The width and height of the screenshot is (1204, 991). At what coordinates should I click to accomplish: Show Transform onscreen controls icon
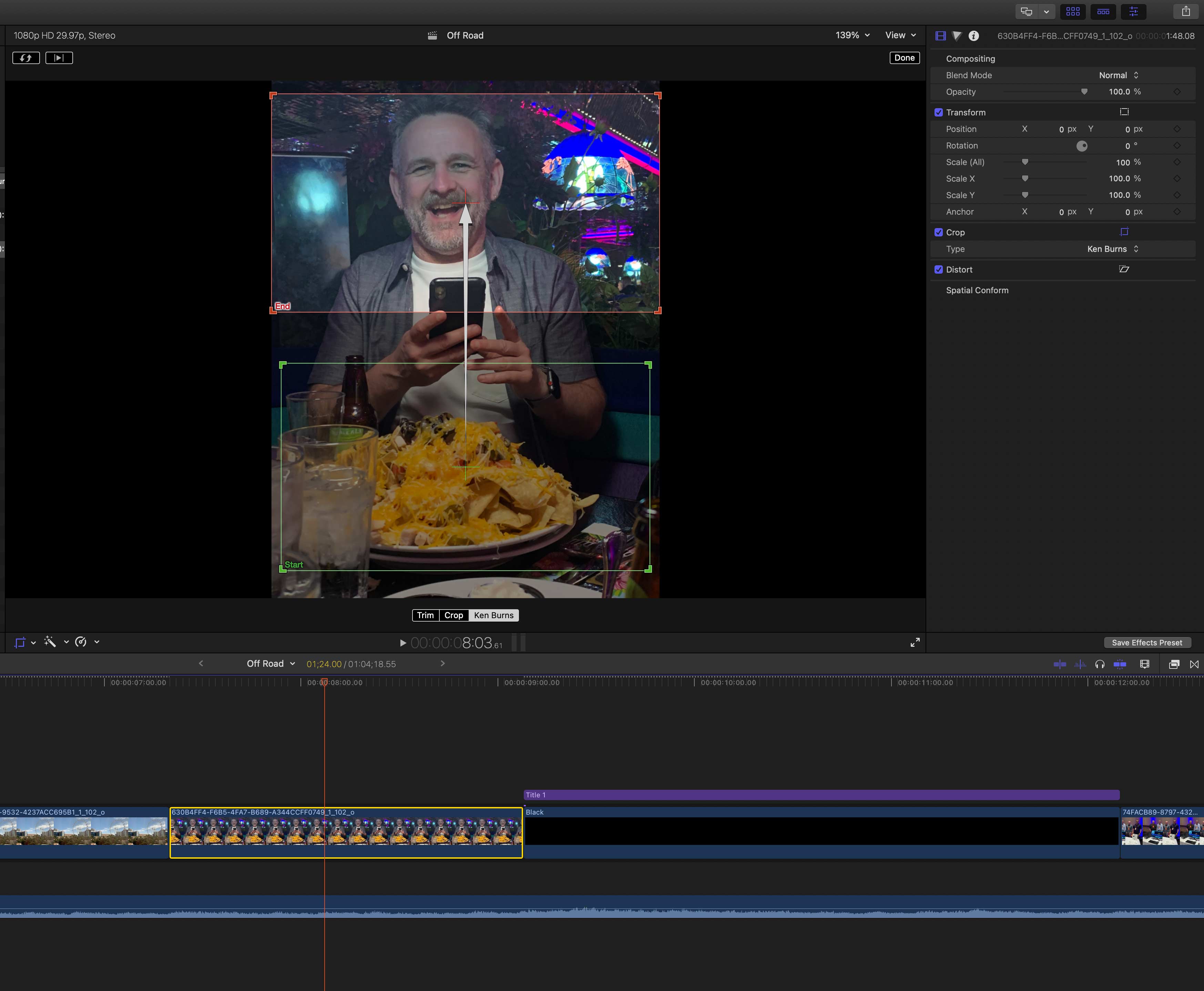1124,112
